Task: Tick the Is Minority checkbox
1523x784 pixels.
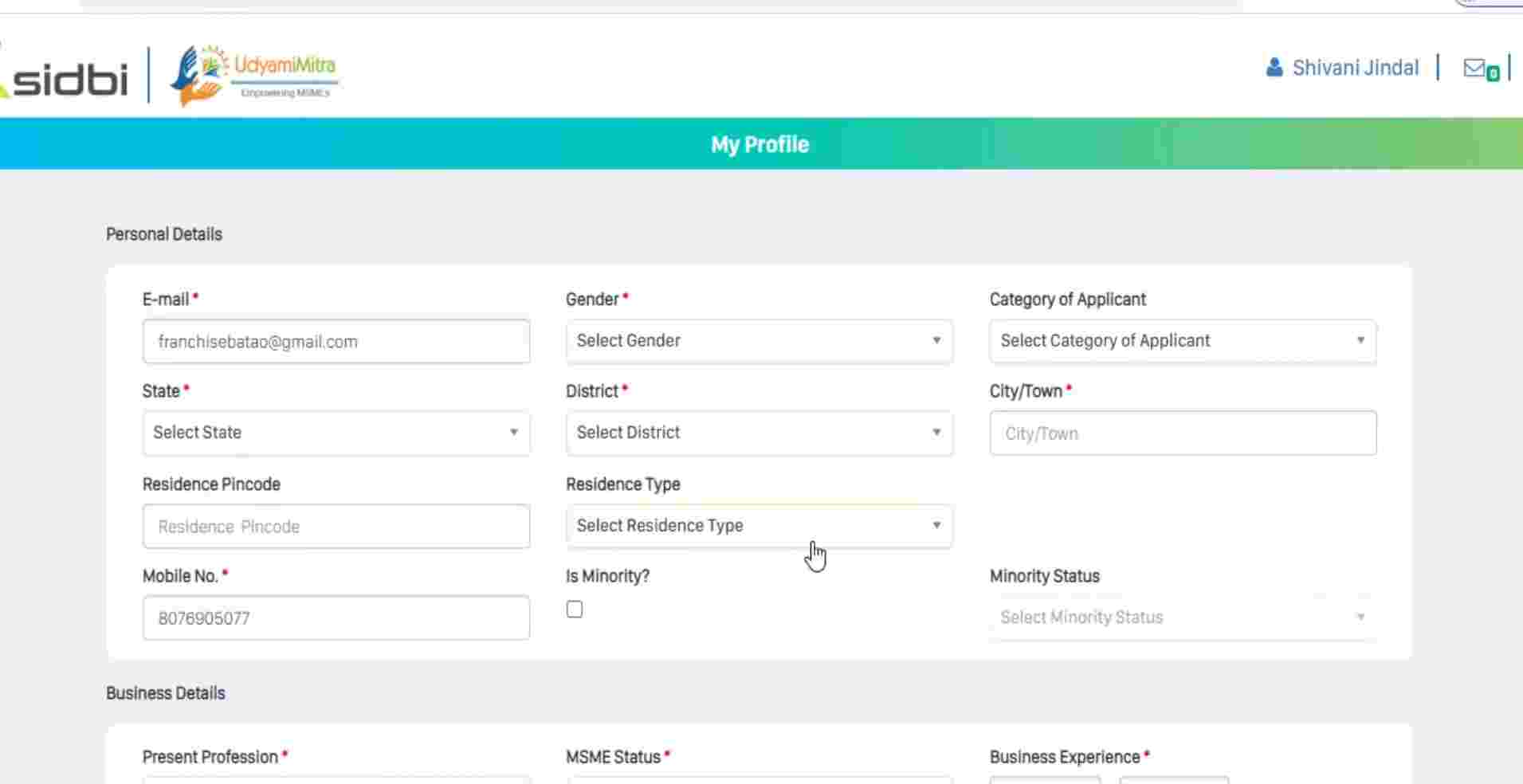Action: 575,610
